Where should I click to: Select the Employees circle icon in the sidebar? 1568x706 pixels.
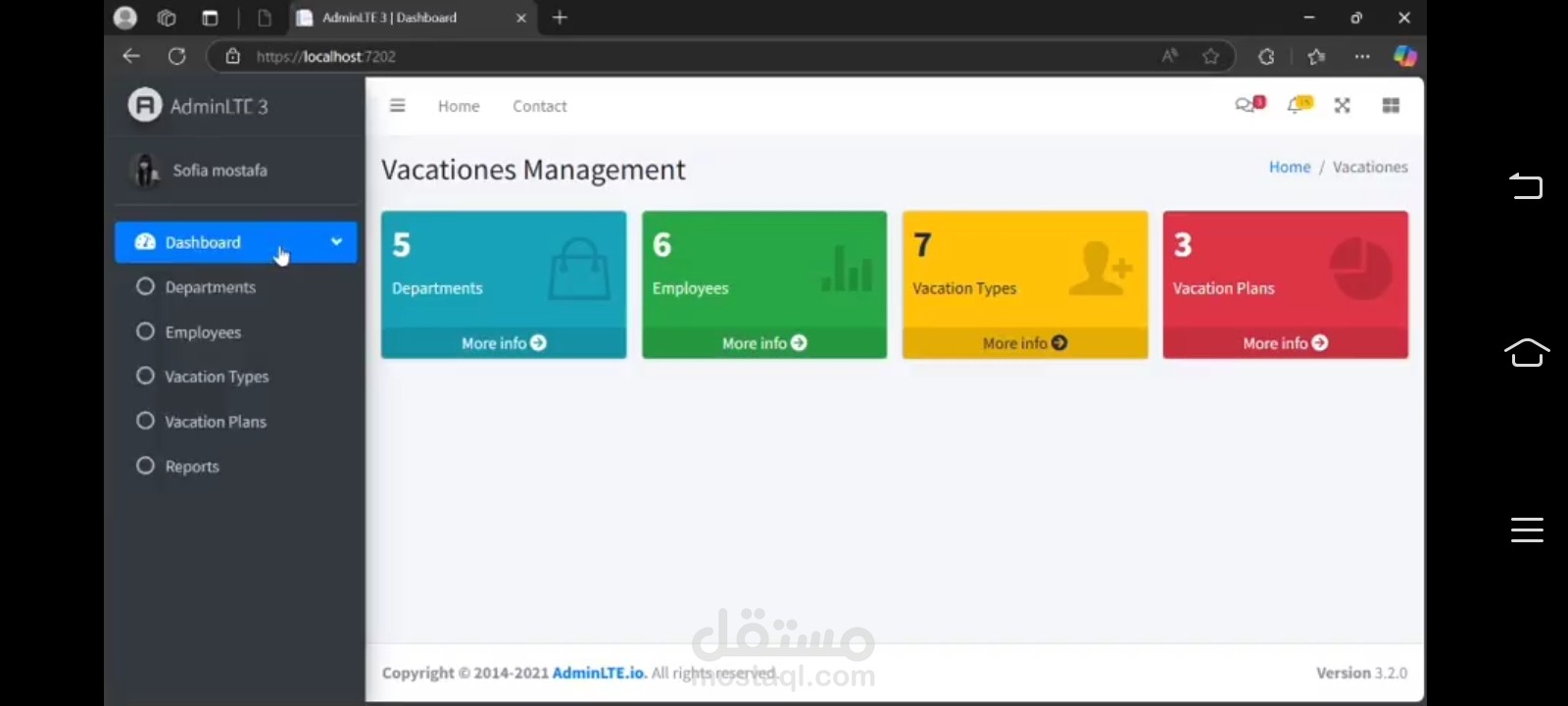145,331
